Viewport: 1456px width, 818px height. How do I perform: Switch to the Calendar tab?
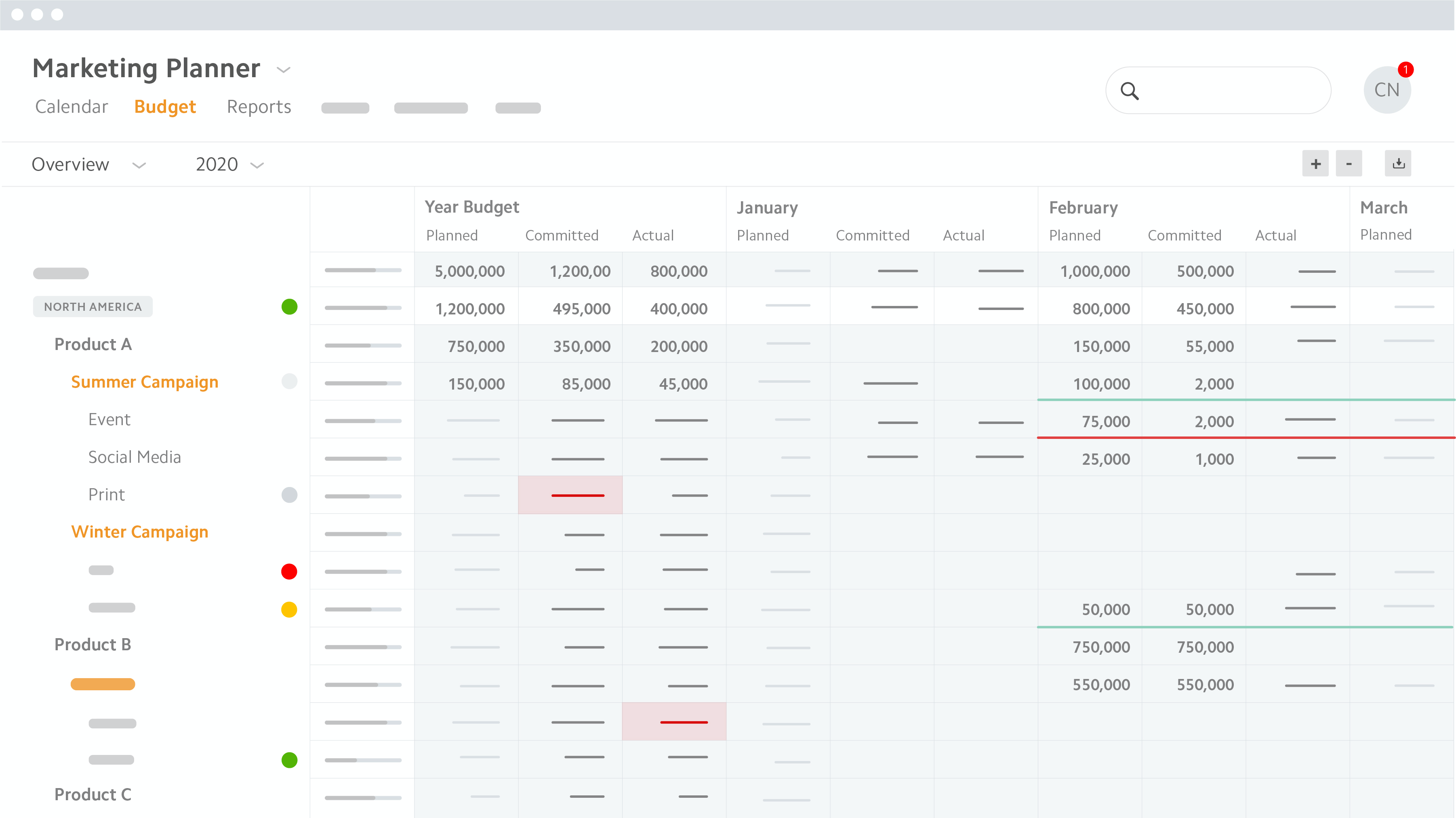[71, 107]
